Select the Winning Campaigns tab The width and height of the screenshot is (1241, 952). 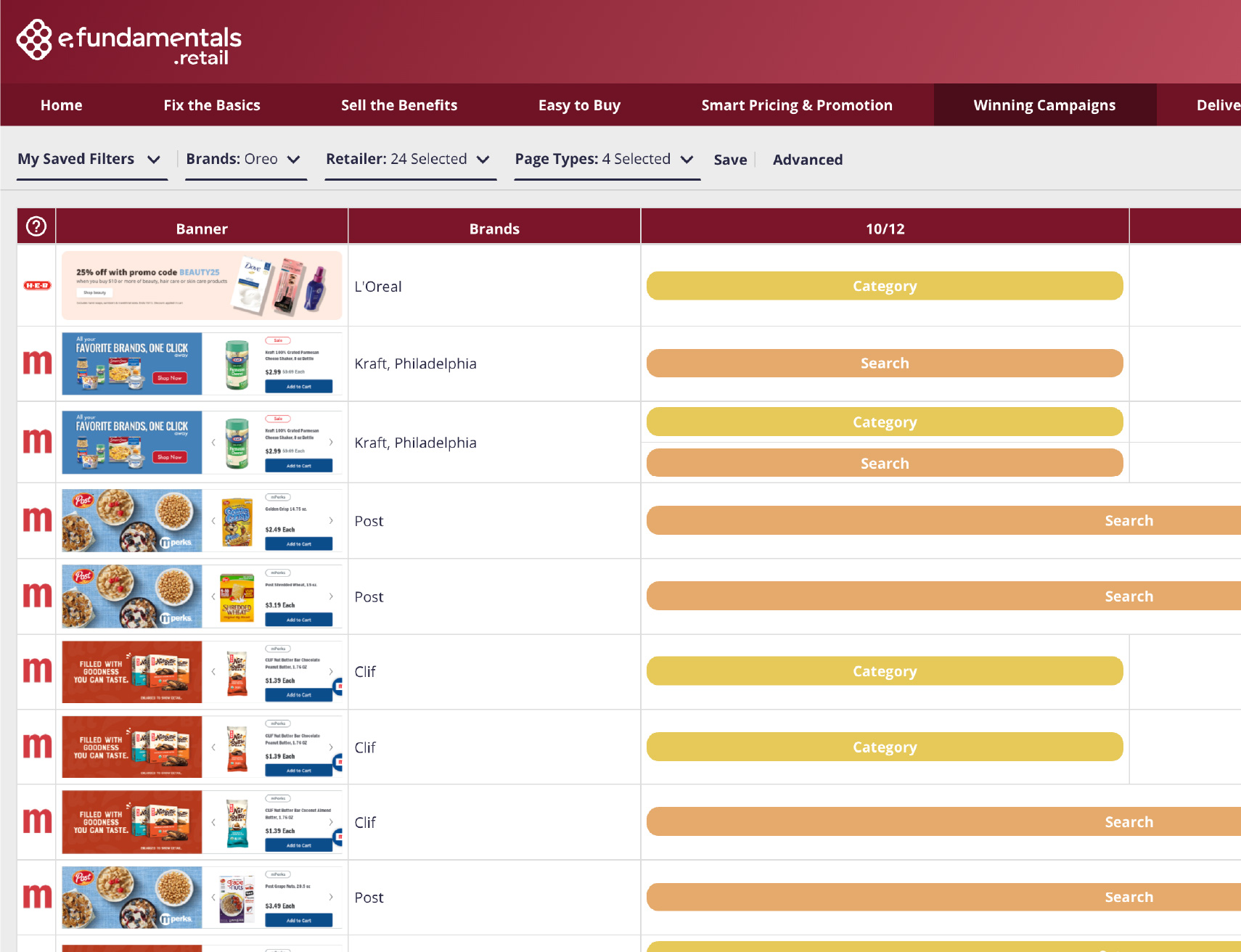1044,105
